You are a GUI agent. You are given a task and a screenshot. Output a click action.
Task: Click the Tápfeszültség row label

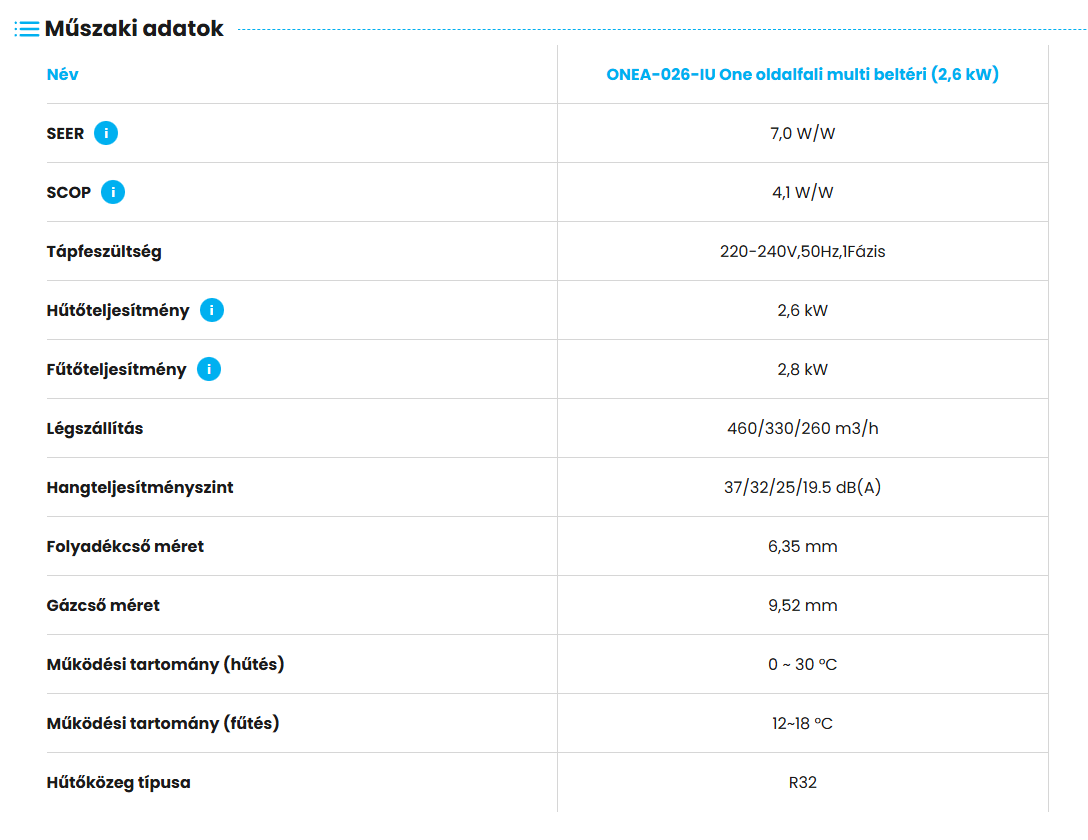point(104,251)
